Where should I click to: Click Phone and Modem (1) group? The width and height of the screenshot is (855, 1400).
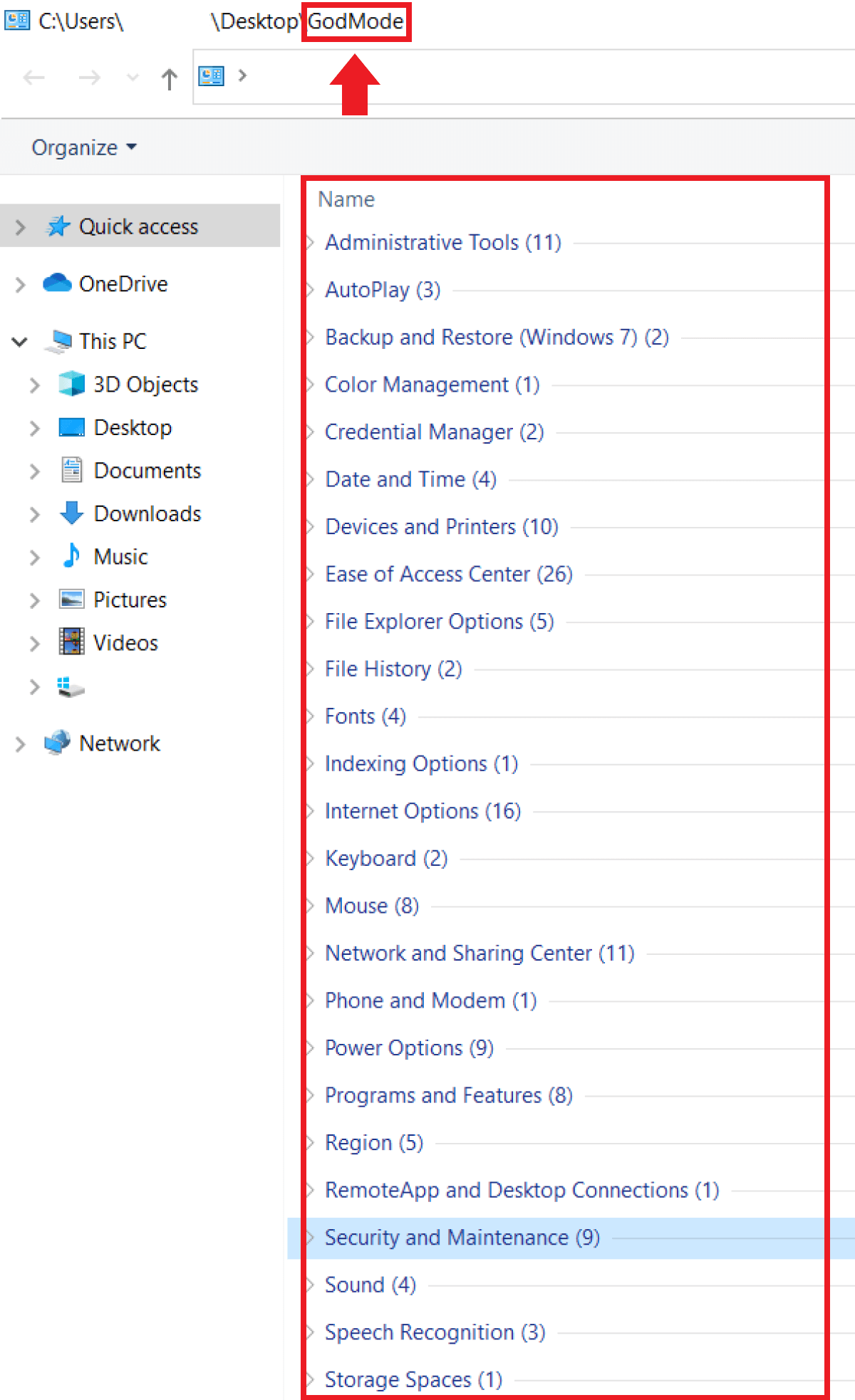point(430,1001)
